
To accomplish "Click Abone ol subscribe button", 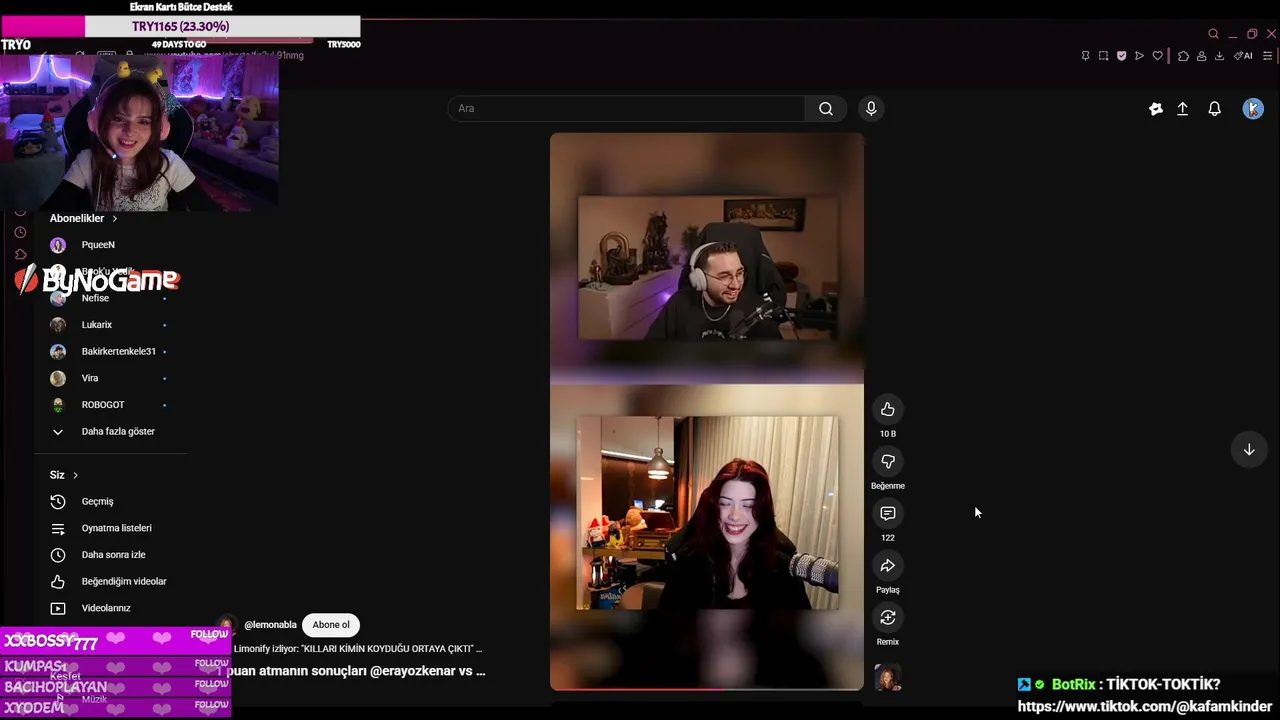I will pyautogui.click(x=331, y=625).
